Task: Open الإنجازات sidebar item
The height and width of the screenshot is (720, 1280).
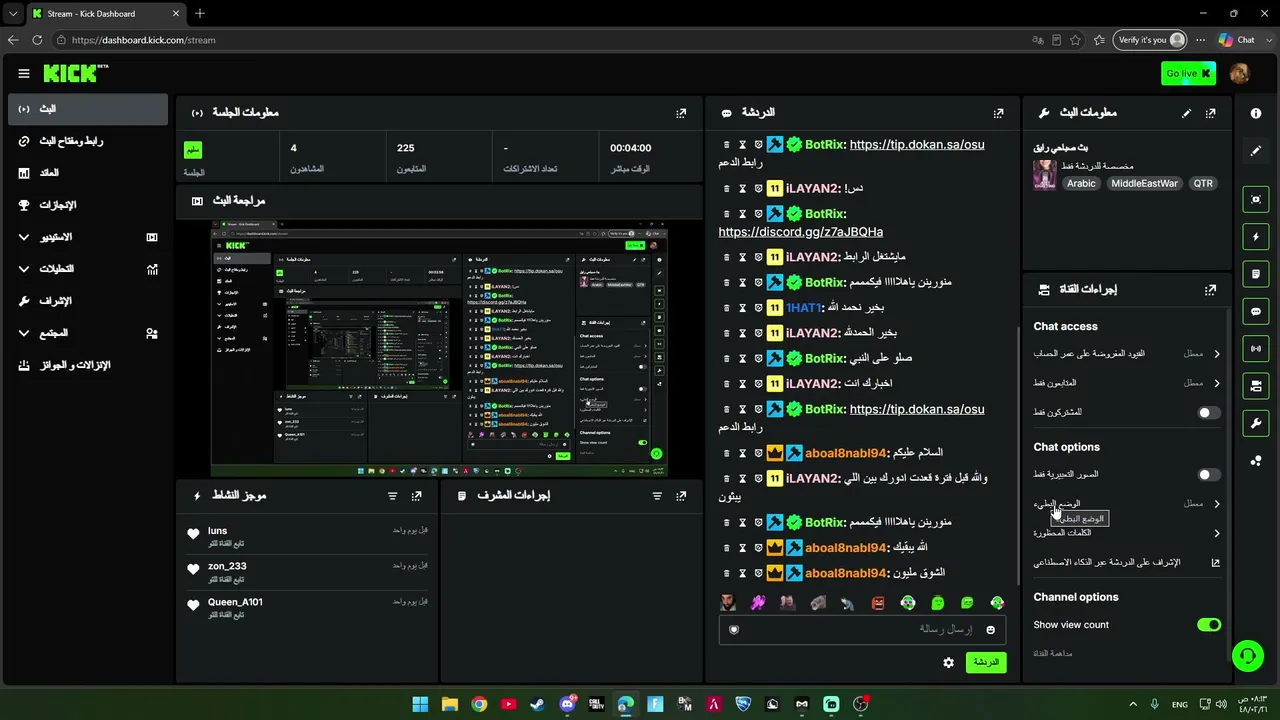Action: click(88, 205)
